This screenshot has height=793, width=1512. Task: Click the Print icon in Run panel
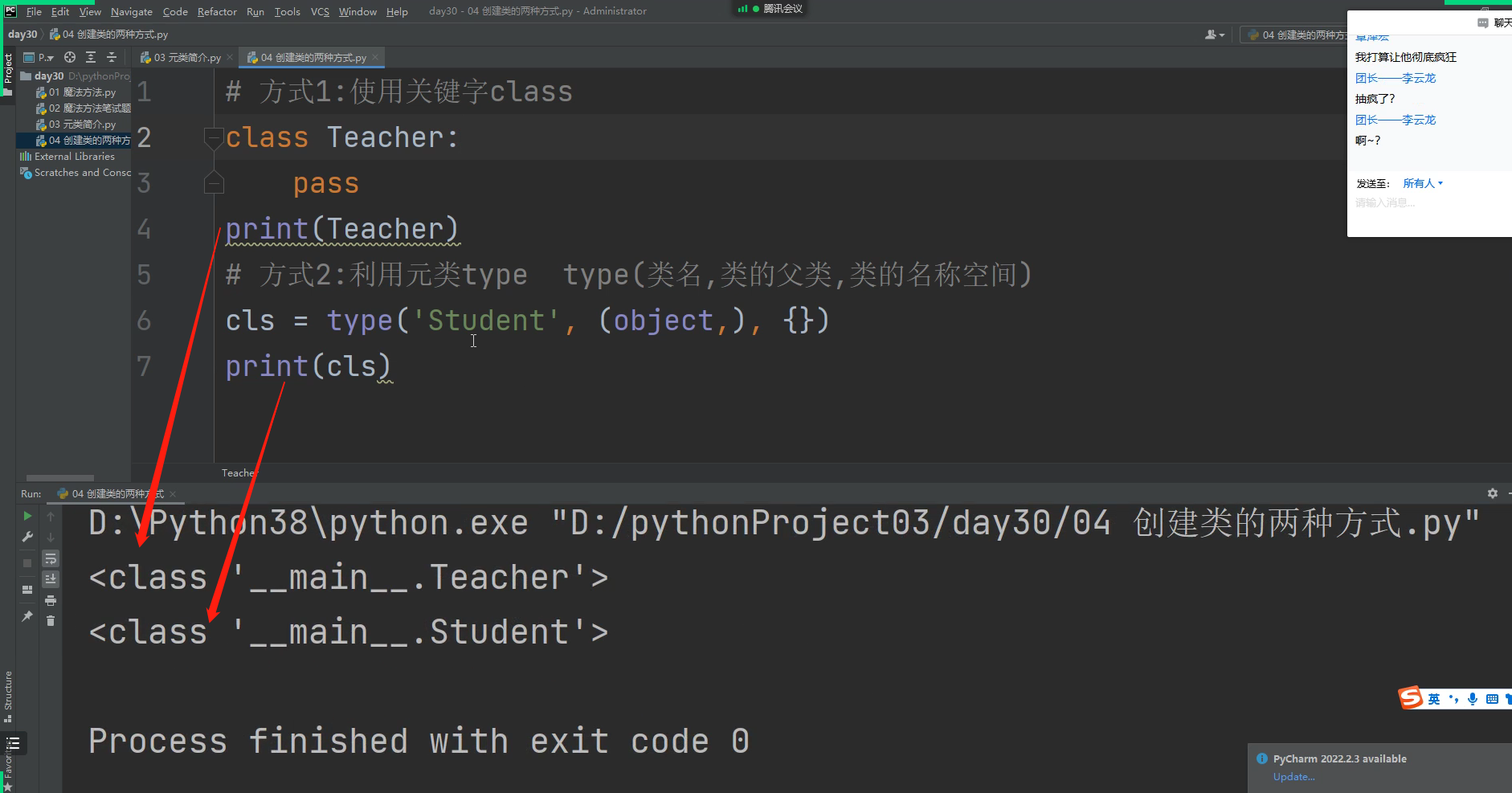(x=51, y=600)
